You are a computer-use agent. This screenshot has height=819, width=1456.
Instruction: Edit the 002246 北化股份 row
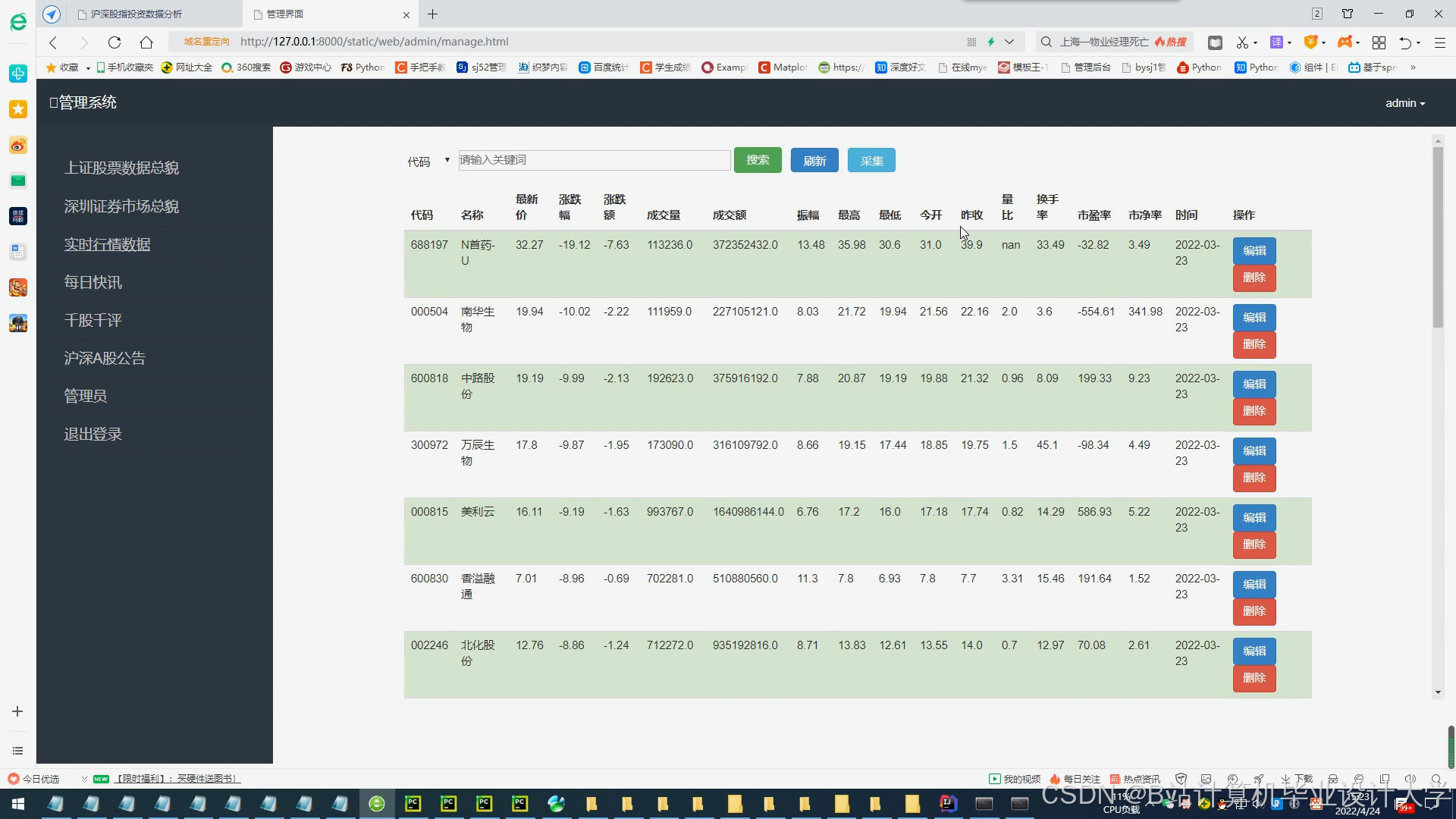pyautogui.click(x=1254, y=651)
